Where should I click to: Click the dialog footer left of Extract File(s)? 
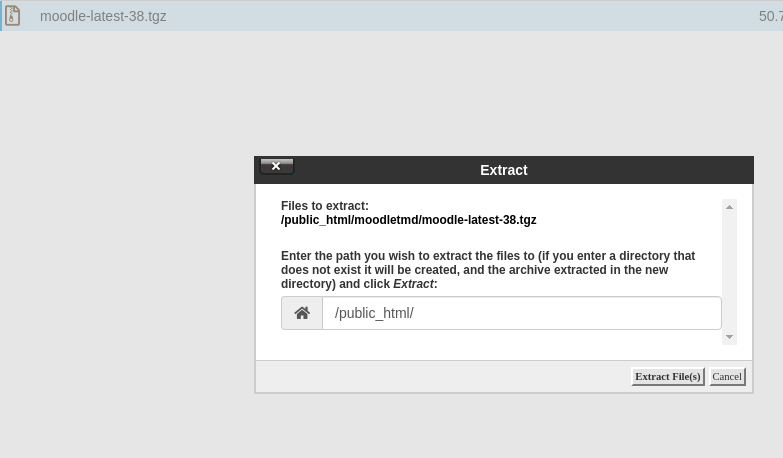click(x=440, y=377)
